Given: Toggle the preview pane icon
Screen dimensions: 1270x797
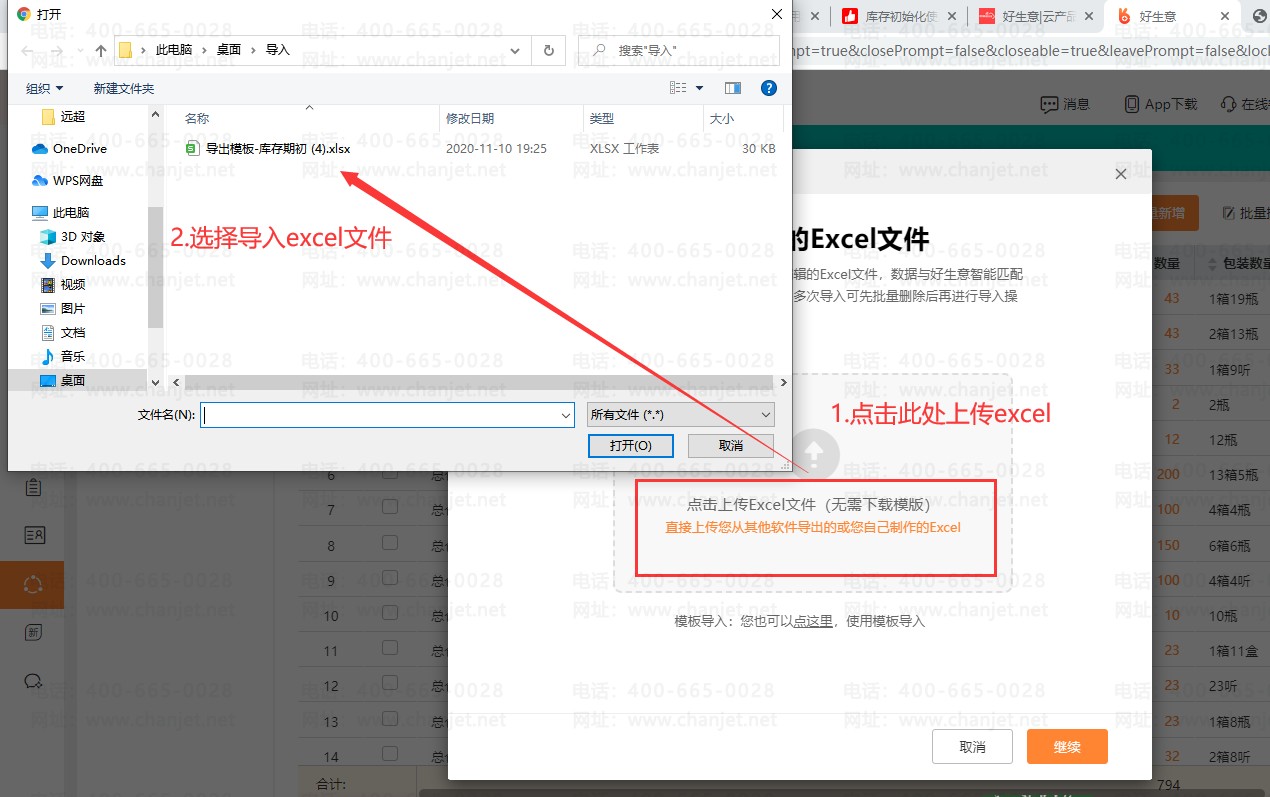Looking at the screenshot, I should click(x=733, y=88).
